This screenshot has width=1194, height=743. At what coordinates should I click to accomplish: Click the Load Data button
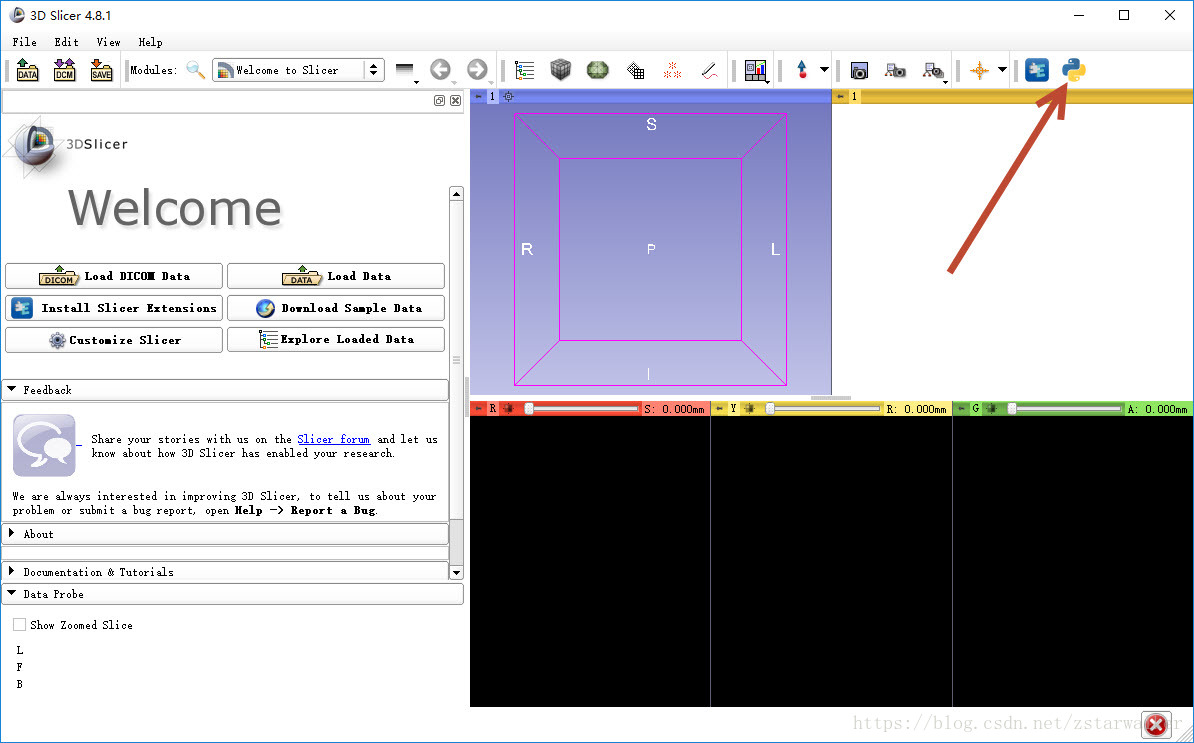pos(336,276)
